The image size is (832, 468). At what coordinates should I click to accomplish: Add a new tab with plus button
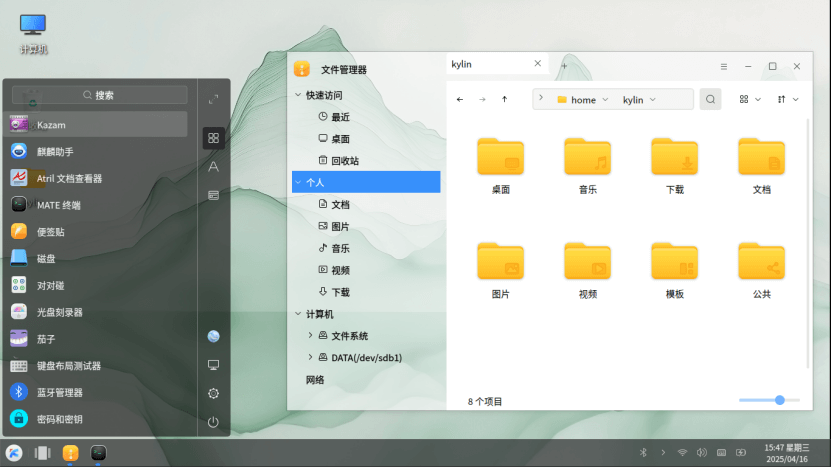(564, 65)
